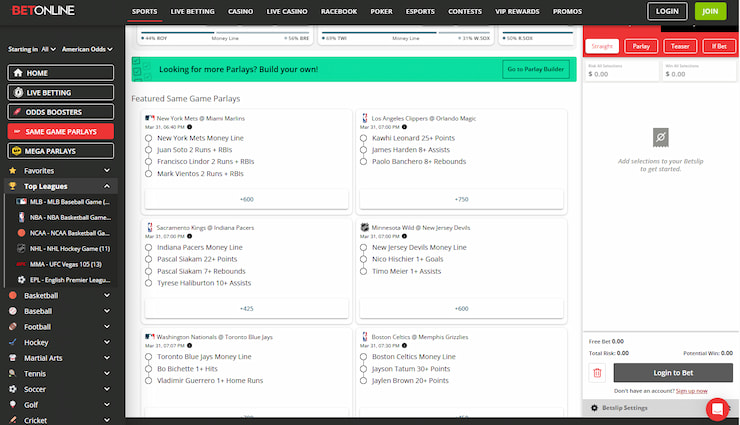Image resolution: width=740 pixels, height=425 pixels.
Task: Expand the Basketball sports category
Action: 106,296
